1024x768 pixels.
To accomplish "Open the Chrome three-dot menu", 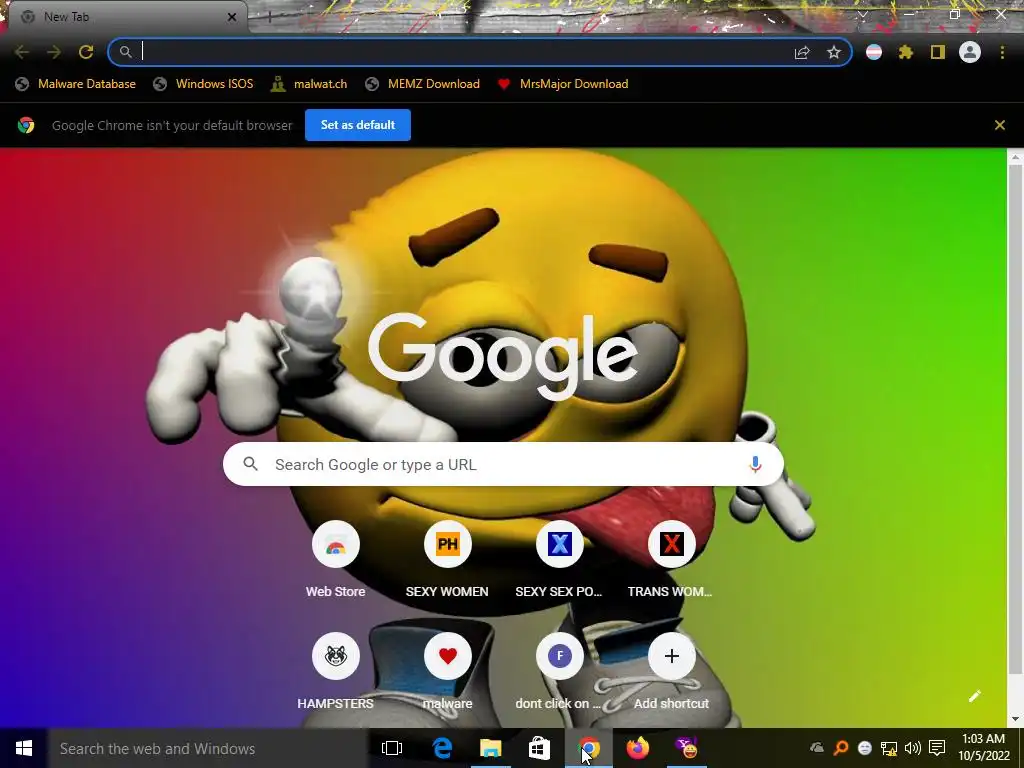I will pyautogui.click(x=1002, y=52).
